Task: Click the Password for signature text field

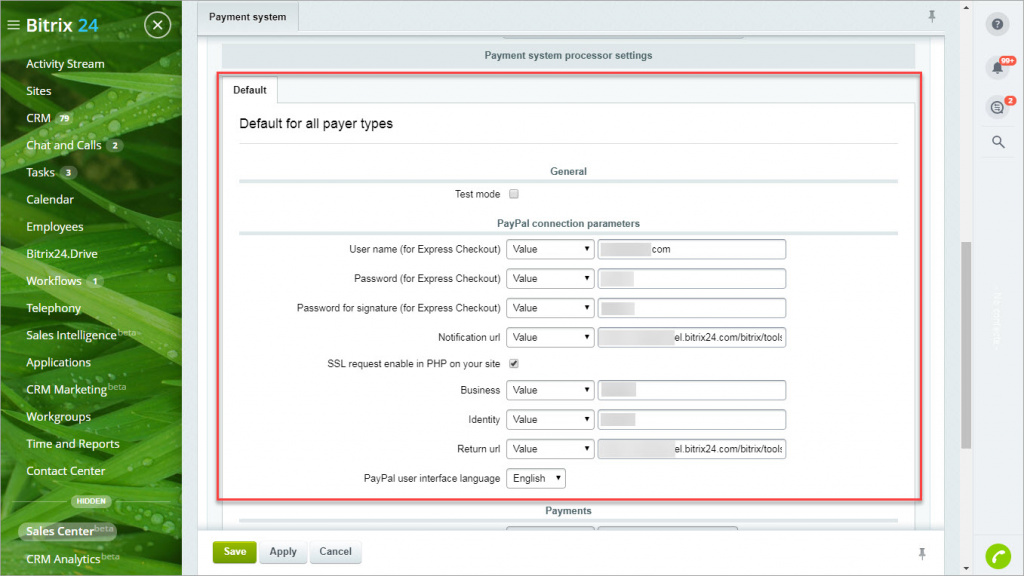Action: coord(692,308)
